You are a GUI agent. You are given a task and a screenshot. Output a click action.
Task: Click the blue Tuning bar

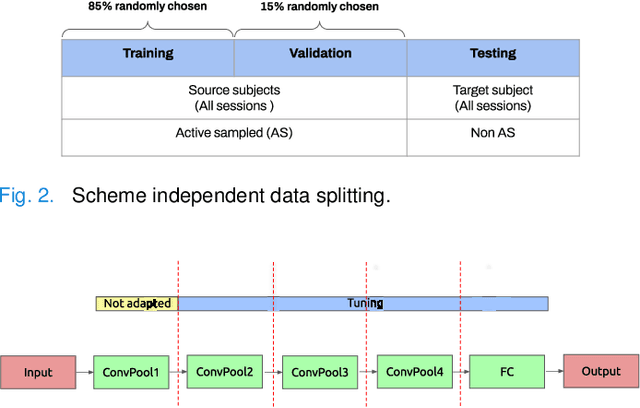click(x=364, y=303)
